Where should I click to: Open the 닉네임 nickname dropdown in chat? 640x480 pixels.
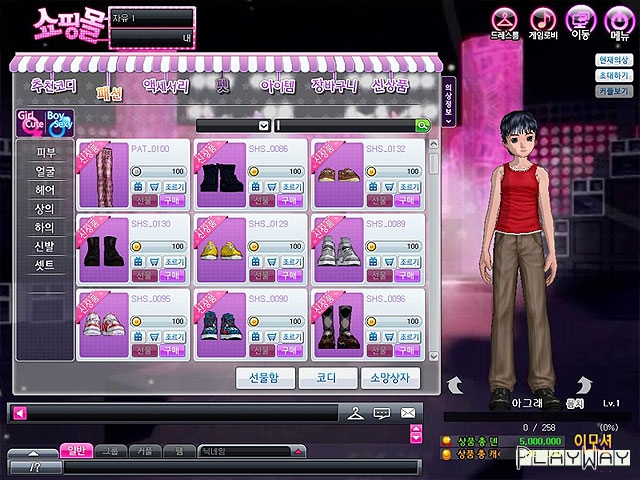pos(297,451)
